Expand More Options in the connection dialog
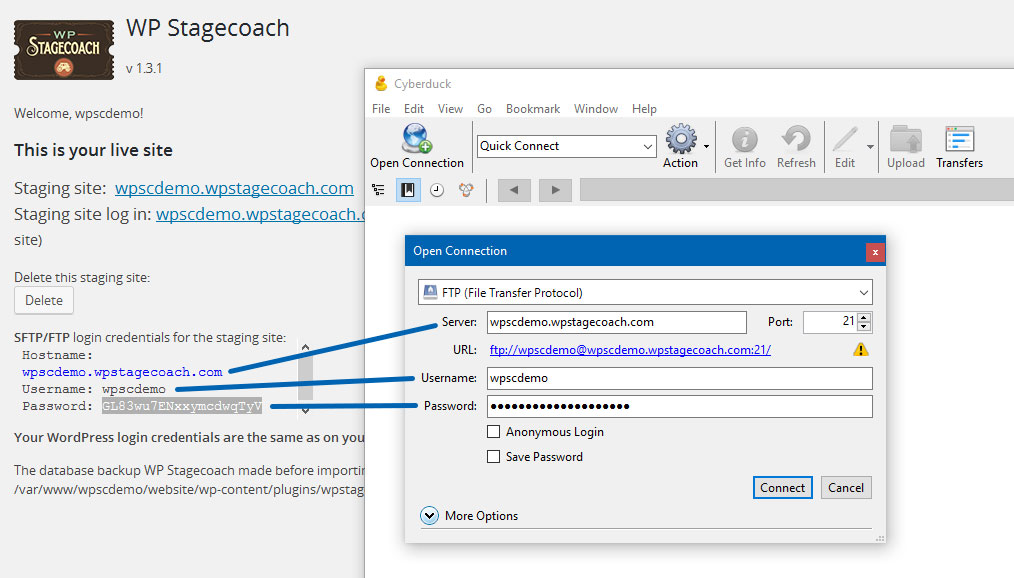Image resolution: width=1014 pixels, height=578 pixels. click(x=429, y=516)
